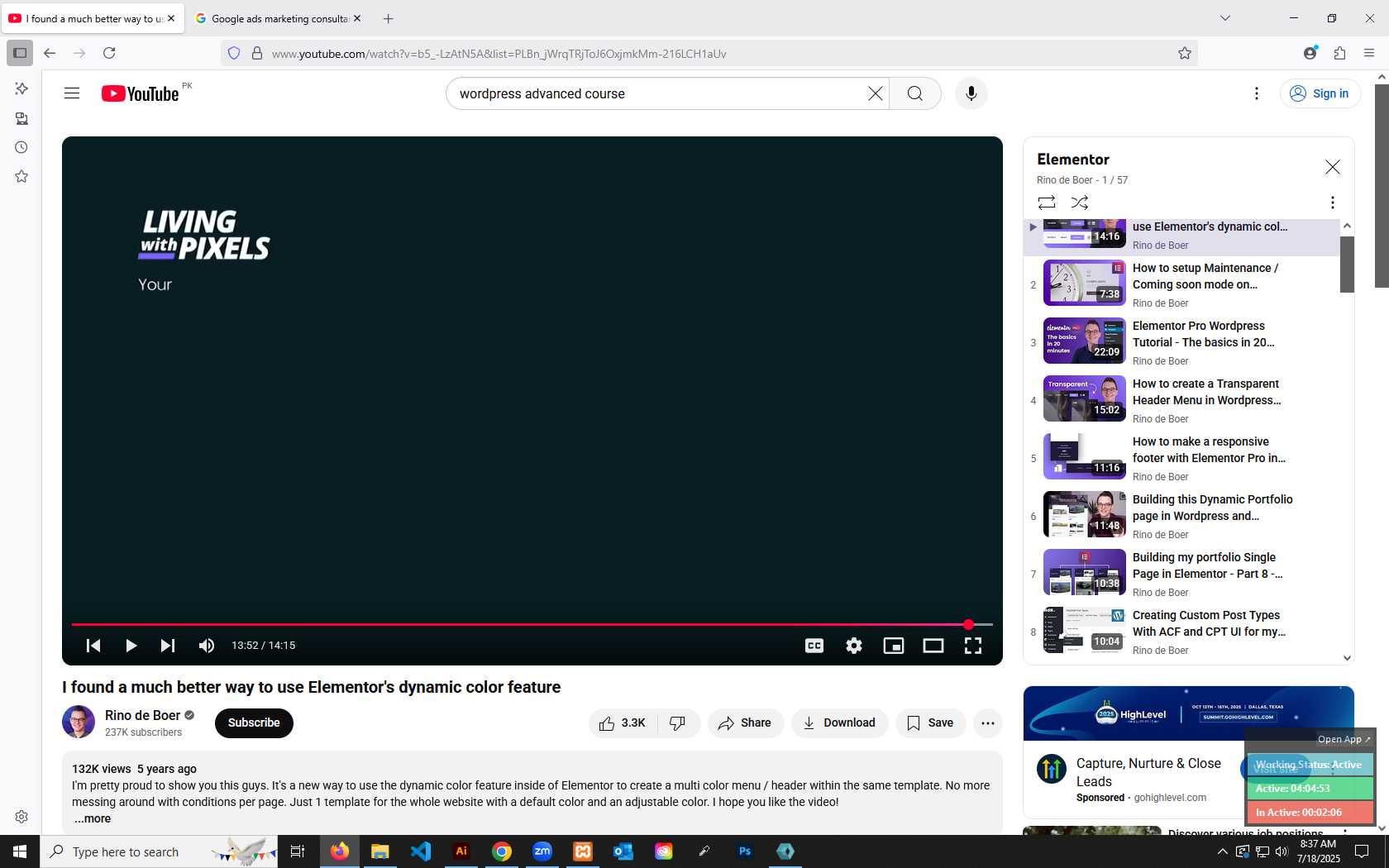Open the Rino de Boer channel avatar

(79, 722)
